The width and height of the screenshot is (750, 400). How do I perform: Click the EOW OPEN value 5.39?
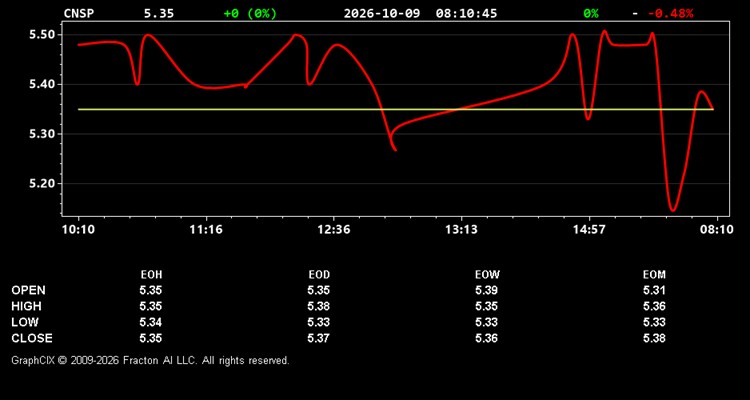[486, 290]
